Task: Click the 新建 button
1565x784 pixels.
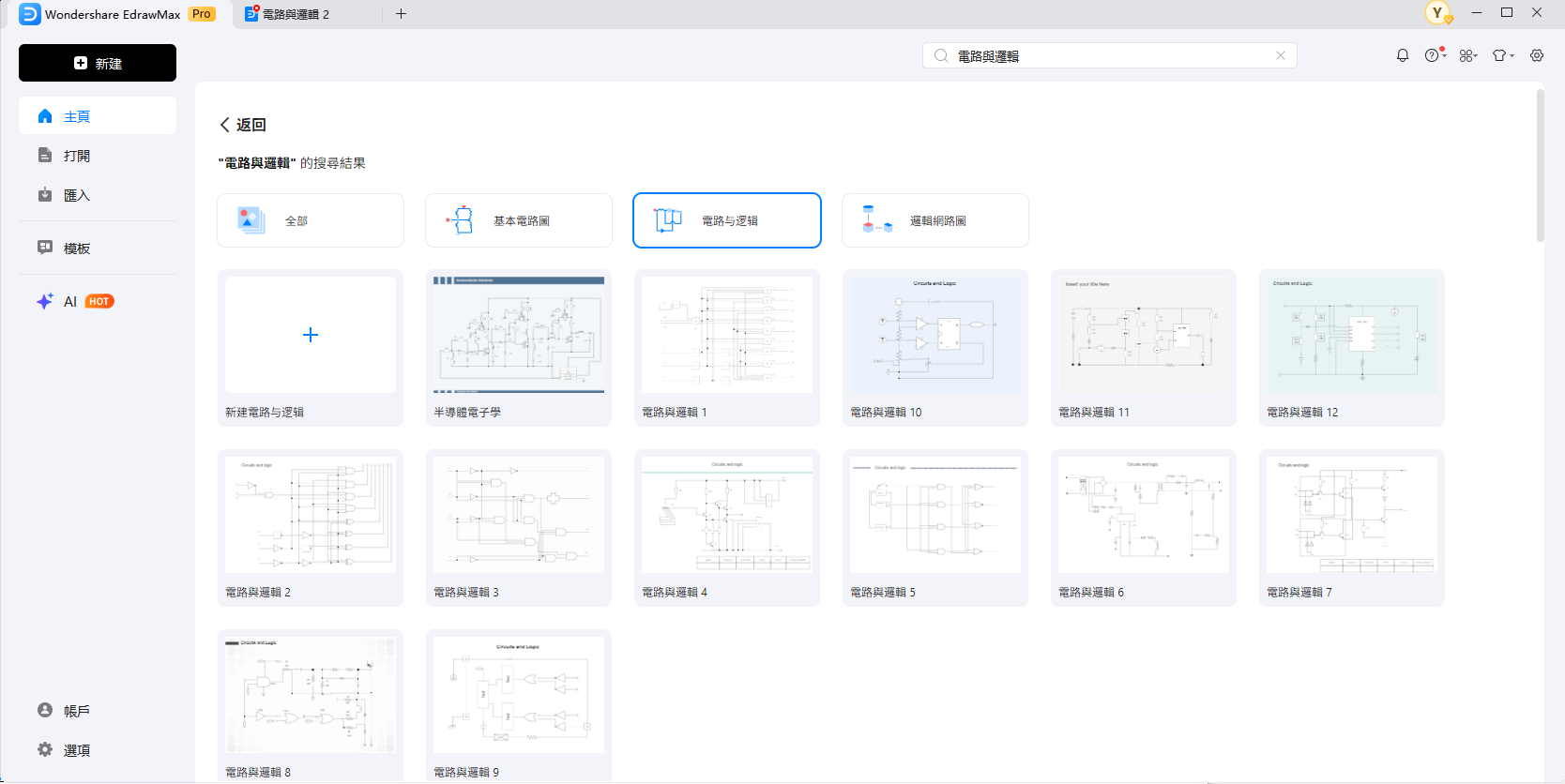Action: pyautogui.click(x=98, y=63)
